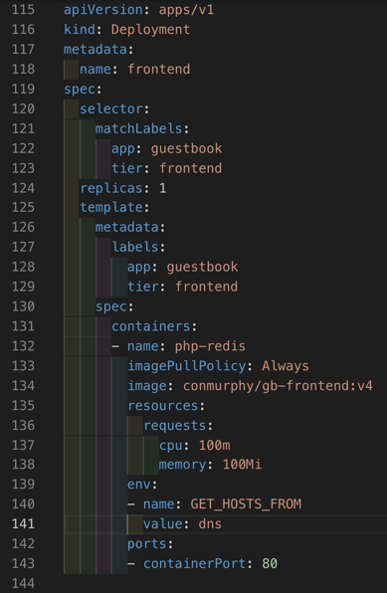Click the cpu 100m value

coord(214,445)
